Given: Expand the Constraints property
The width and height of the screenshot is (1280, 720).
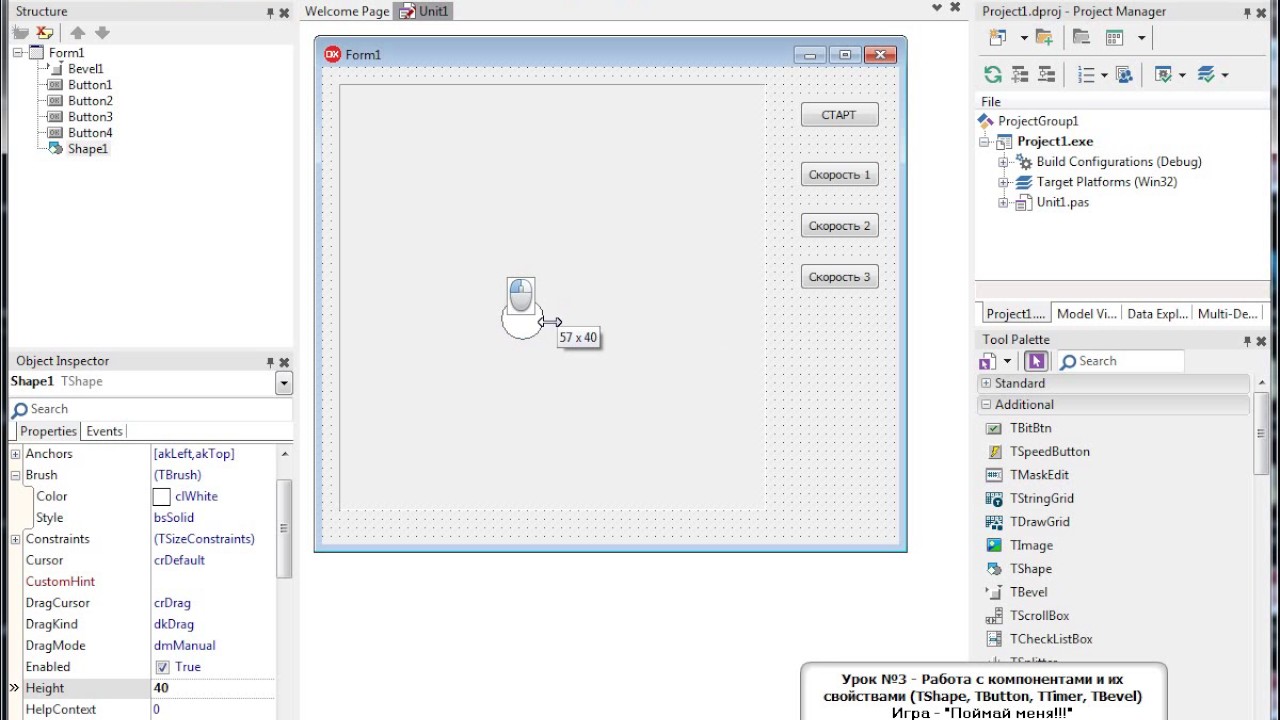Looking at the screenshot, I should (x=15, y=539).
